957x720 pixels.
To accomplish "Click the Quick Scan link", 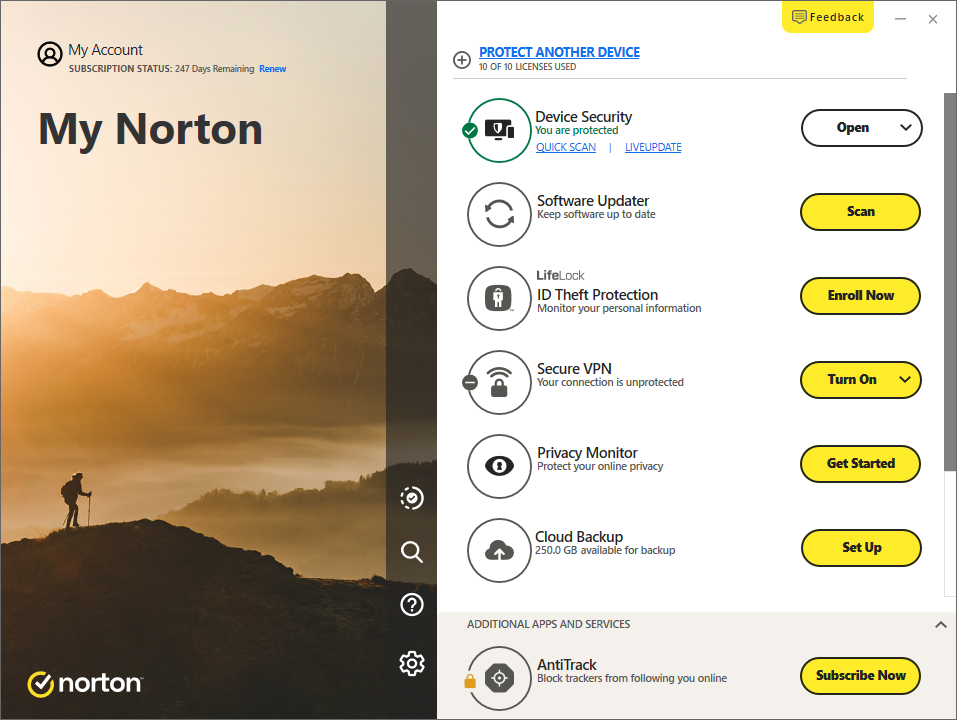I will [565, 147].
